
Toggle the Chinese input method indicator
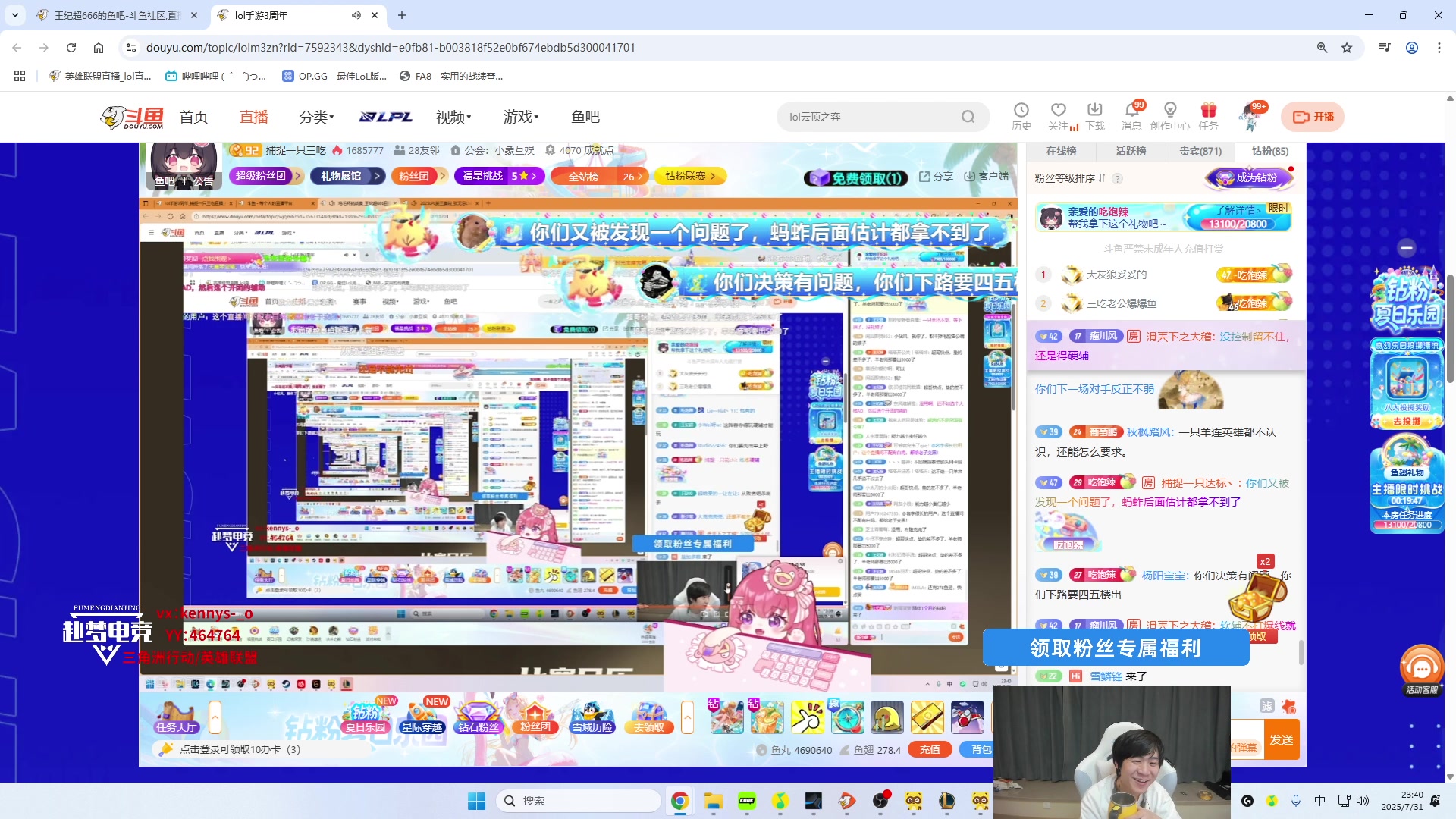tap(1320, 801)
